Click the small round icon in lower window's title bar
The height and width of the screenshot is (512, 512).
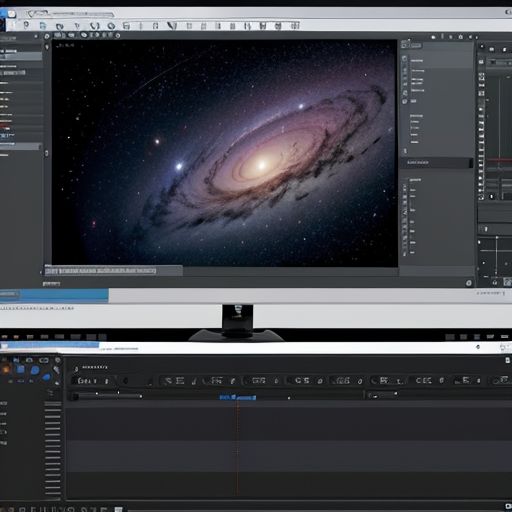[478, 347]
